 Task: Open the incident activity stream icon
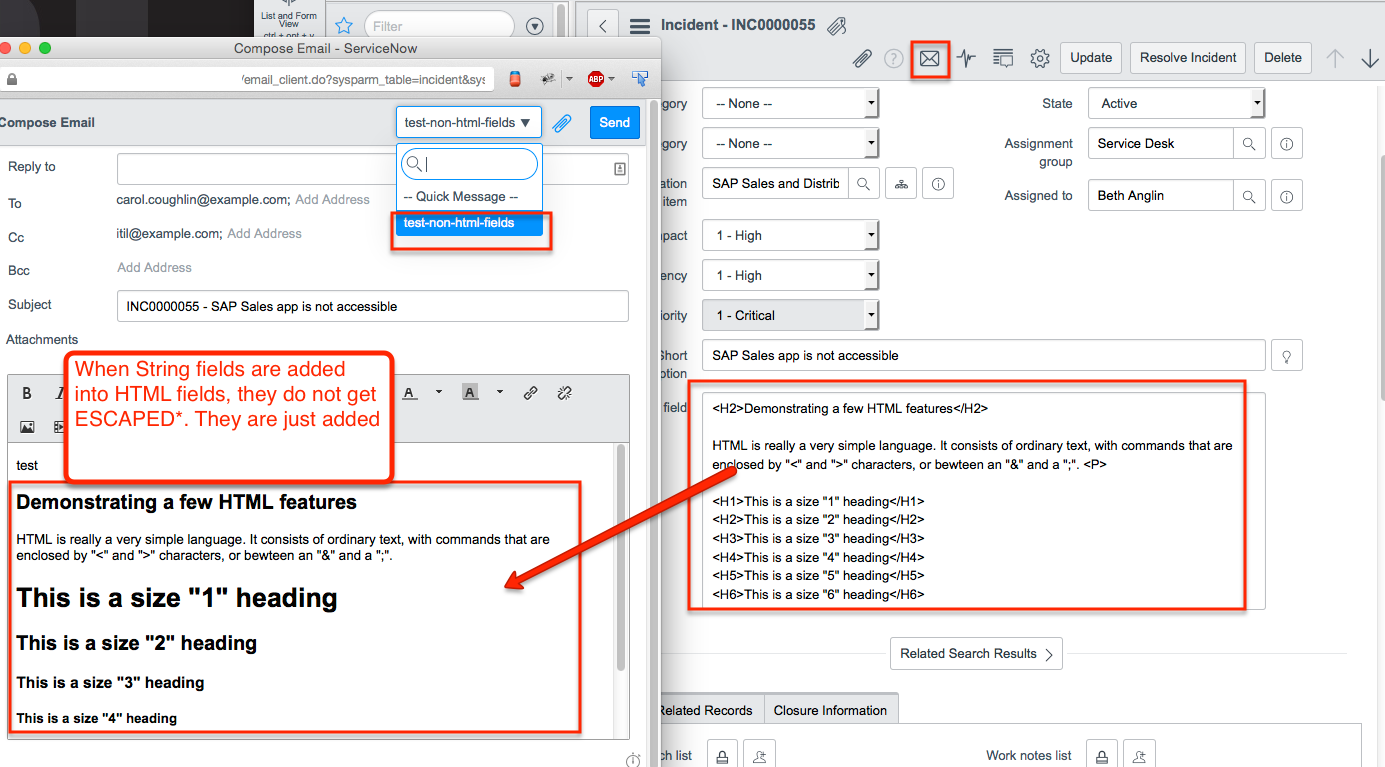(x=966, y=58)
